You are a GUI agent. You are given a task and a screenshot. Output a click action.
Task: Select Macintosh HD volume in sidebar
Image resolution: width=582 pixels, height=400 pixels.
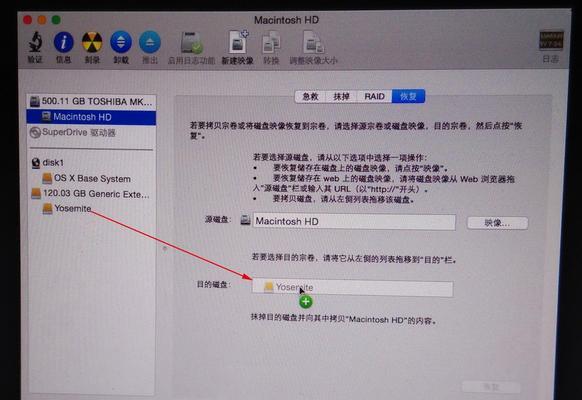pos(91,117)
